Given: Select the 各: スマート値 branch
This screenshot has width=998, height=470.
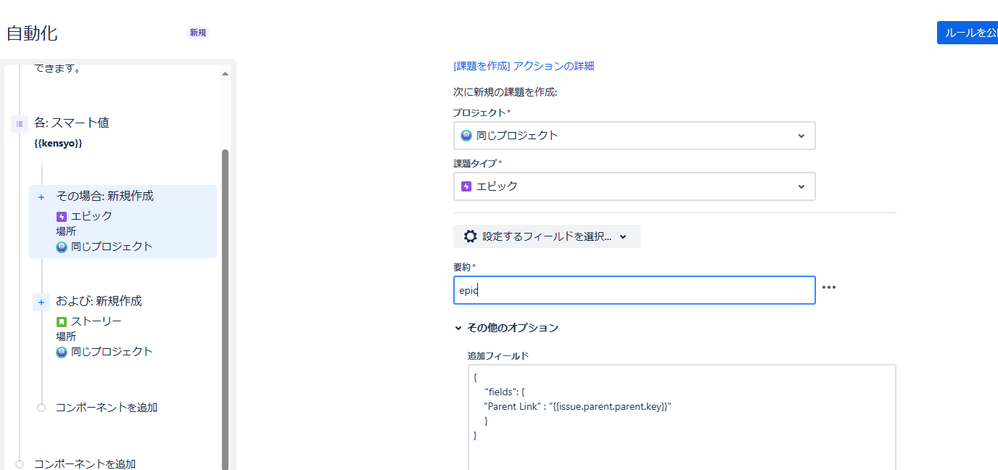Looking at the screenshot, I should tap(71, 123).
